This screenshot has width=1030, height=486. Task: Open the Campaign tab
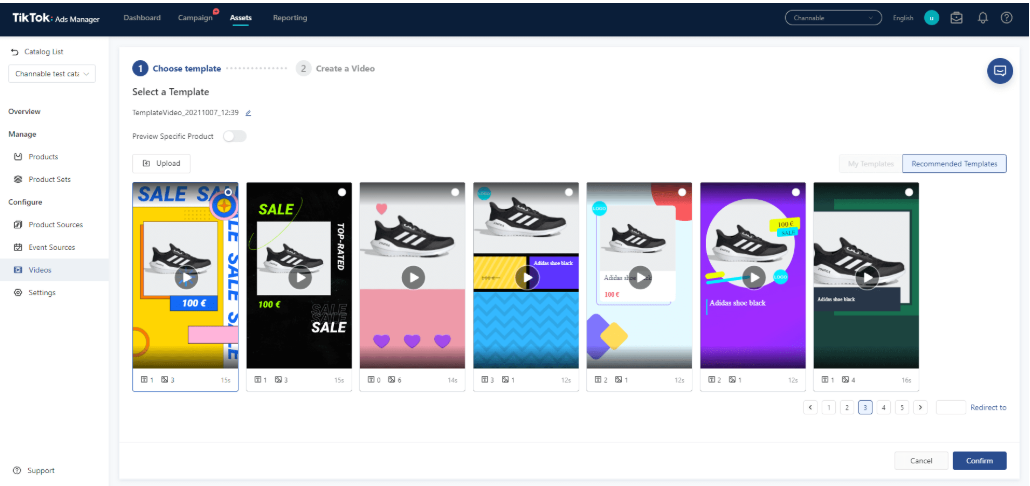pyautogui.click(x=195, y=18)
